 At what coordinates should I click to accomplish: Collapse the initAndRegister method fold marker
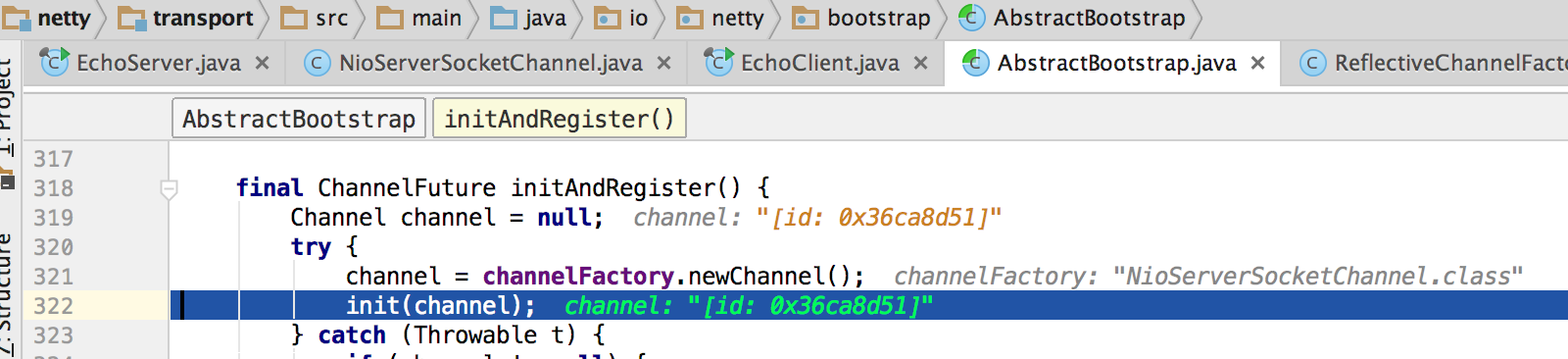(169, 188)
